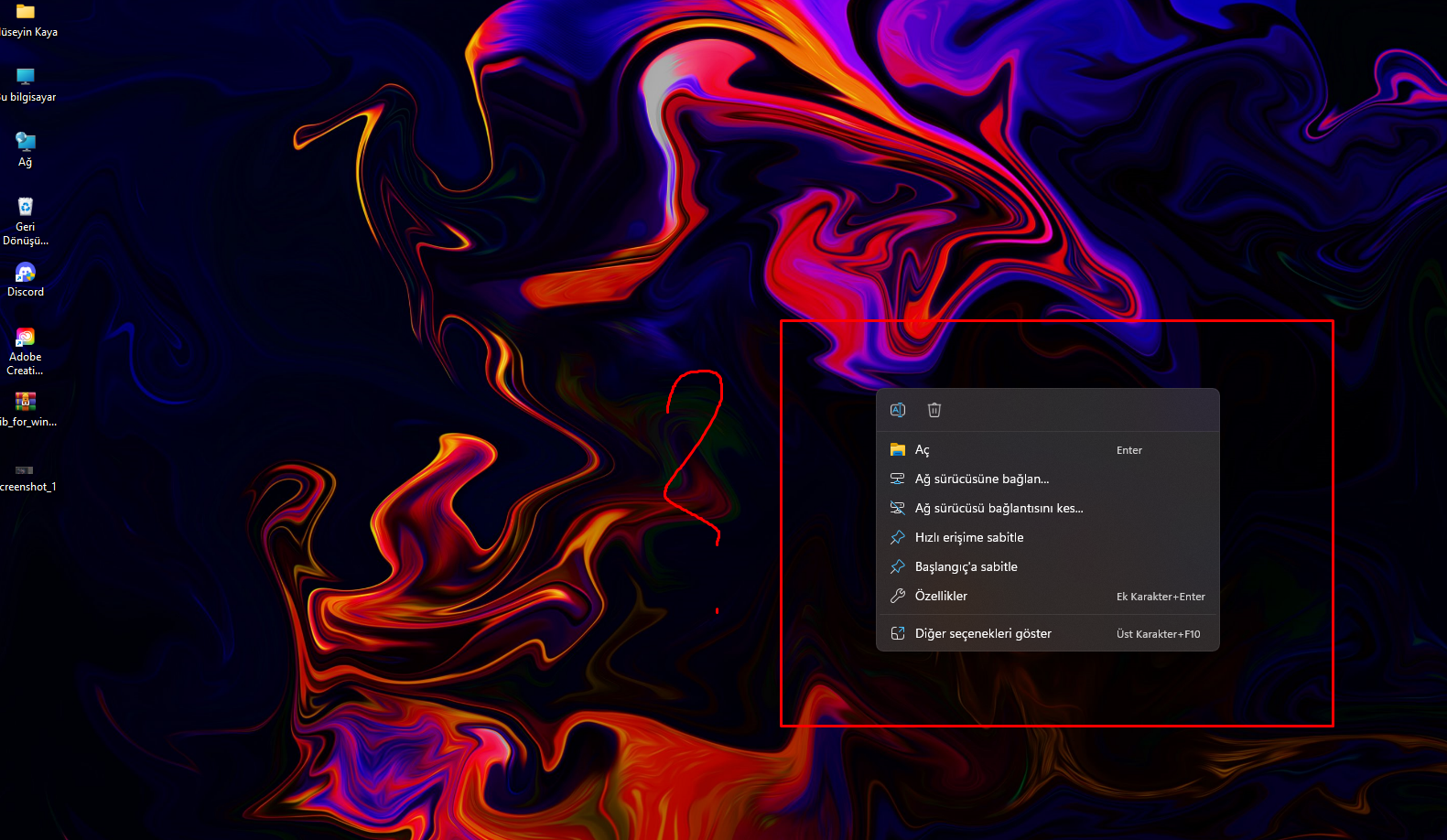The height and width of the screenshot is (840, 1447).
Task: Choose Ağ sürücüsüne bağlan... menu entry
Action: coord(1048,479)
